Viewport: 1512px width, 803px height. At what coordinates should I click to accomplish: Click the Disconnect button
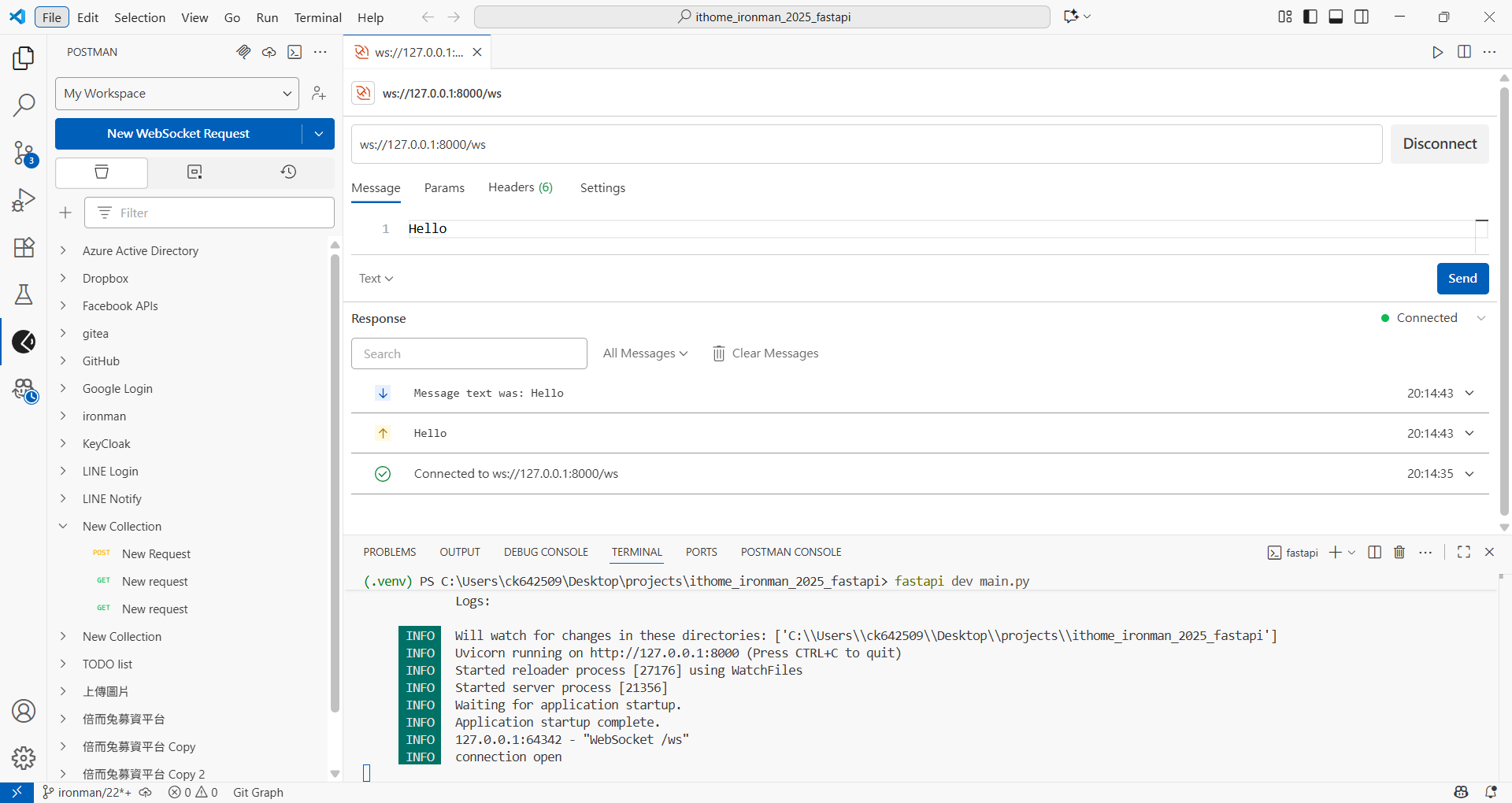click(x=1439, y=144)
